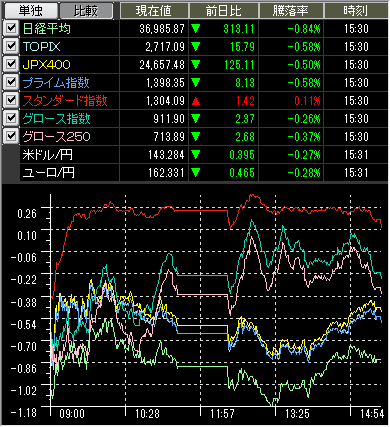390x427 pixels.
Task: Uncheck the グロース指数 checkbox
Action: click(11, 118)
